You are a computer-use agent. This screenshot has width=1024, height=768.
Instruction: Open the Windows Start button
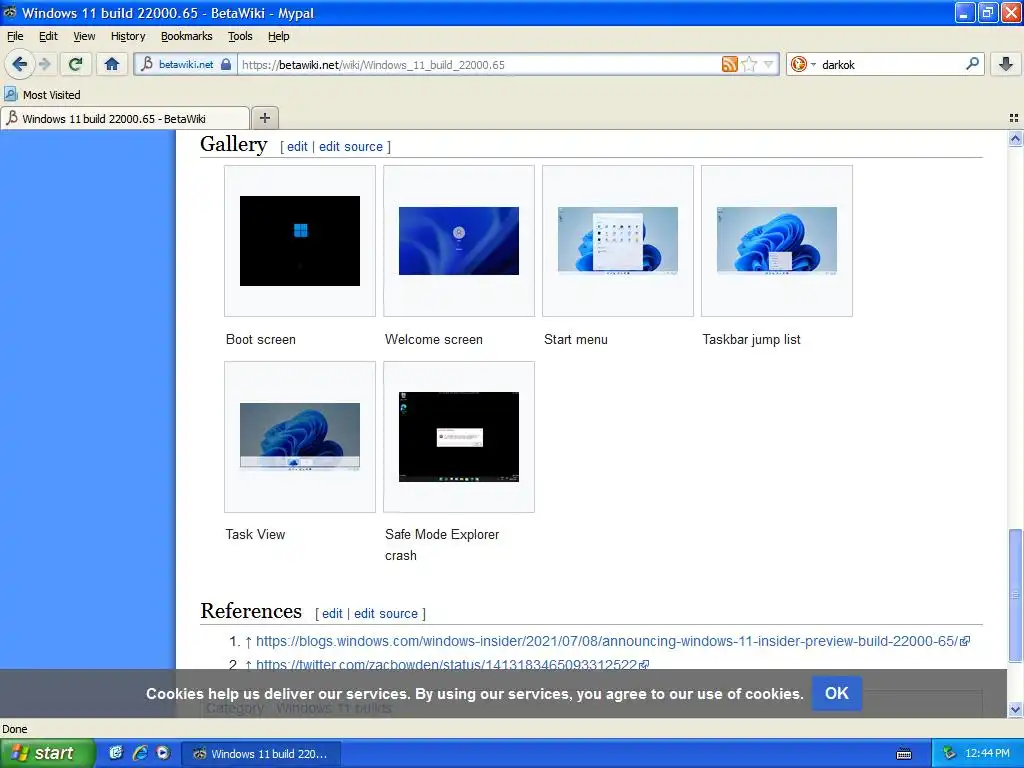(x=47, y=753)
